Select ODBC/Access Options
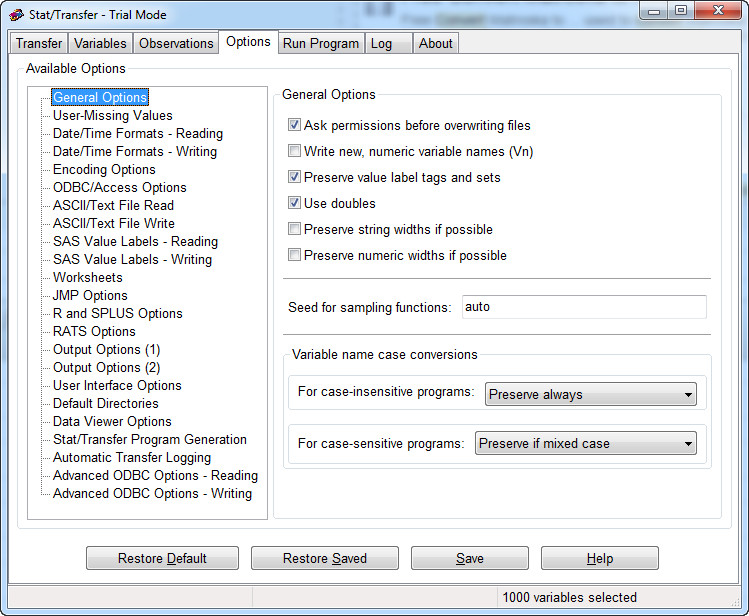 [119, 188]
